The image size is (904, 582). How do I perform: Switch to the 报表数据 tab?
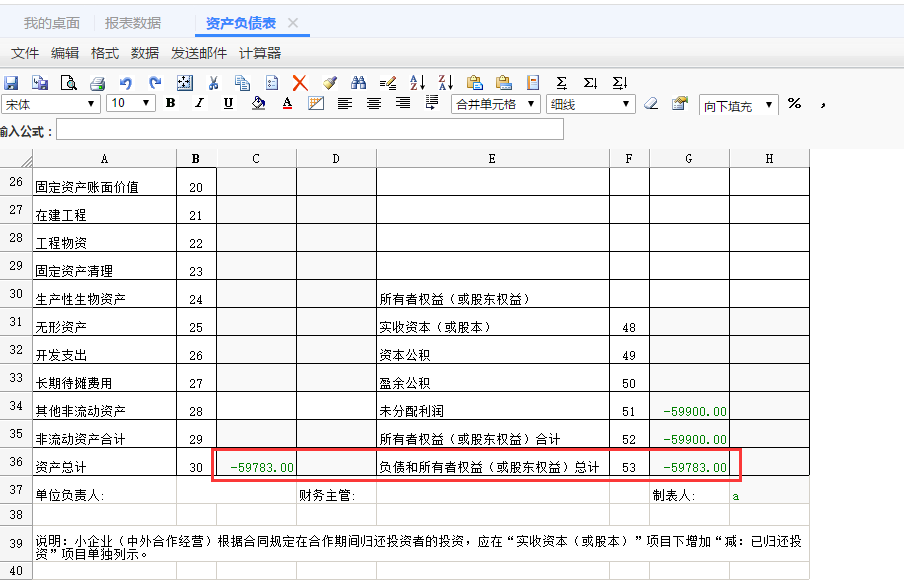133,23
